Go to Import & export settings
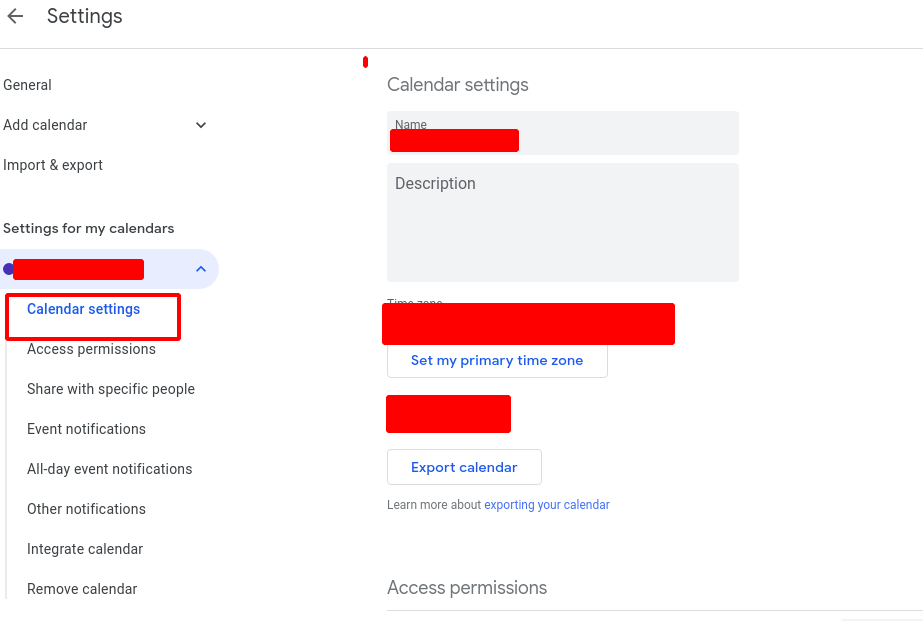This screenshot has height=621, width=923. pyautogui.click(x=53, y=165)
